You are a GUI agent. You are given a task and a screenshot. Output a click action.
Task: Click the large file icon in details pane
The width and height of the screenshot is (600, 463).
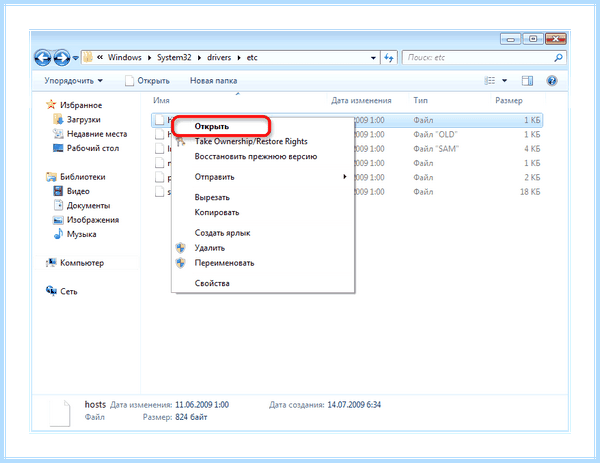[x=60, y=413]
